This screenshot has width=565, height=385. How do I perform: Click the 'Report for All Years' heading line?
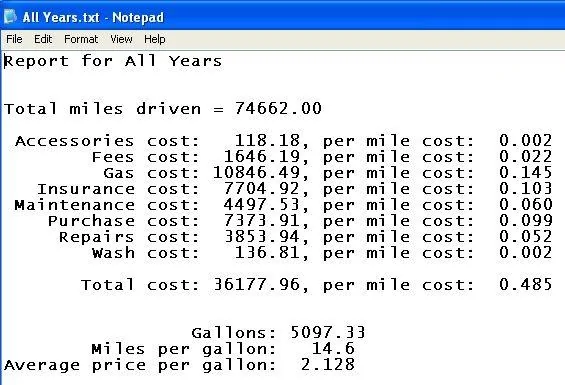point(113,61)
